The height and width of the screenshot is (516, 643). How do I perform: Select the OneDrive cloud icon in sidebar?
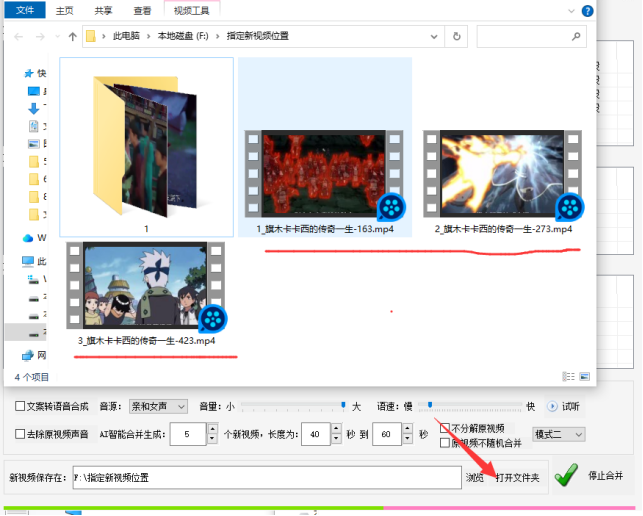tap(28, 238)
